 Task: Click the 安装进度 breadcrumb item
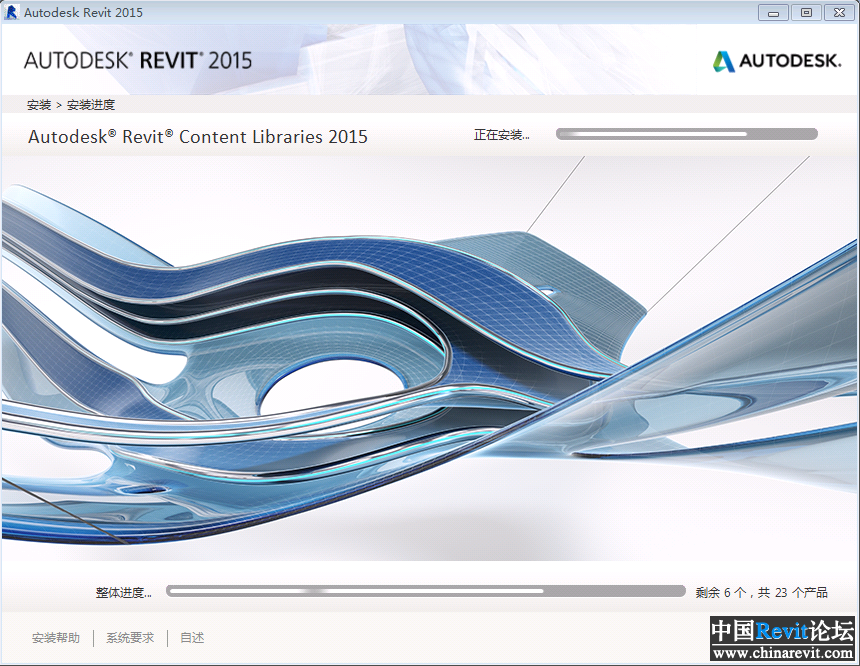coord(91,105)
